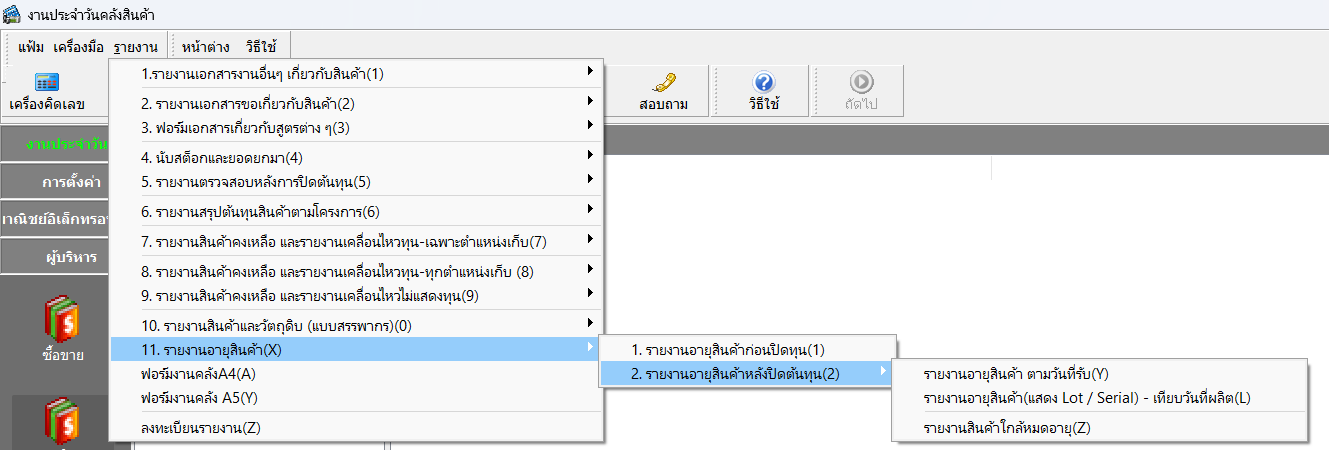This screenshot has height=450, width=1329.
Task: Click the เครื่องคิดเลข calculator icon
Action: 47,83
